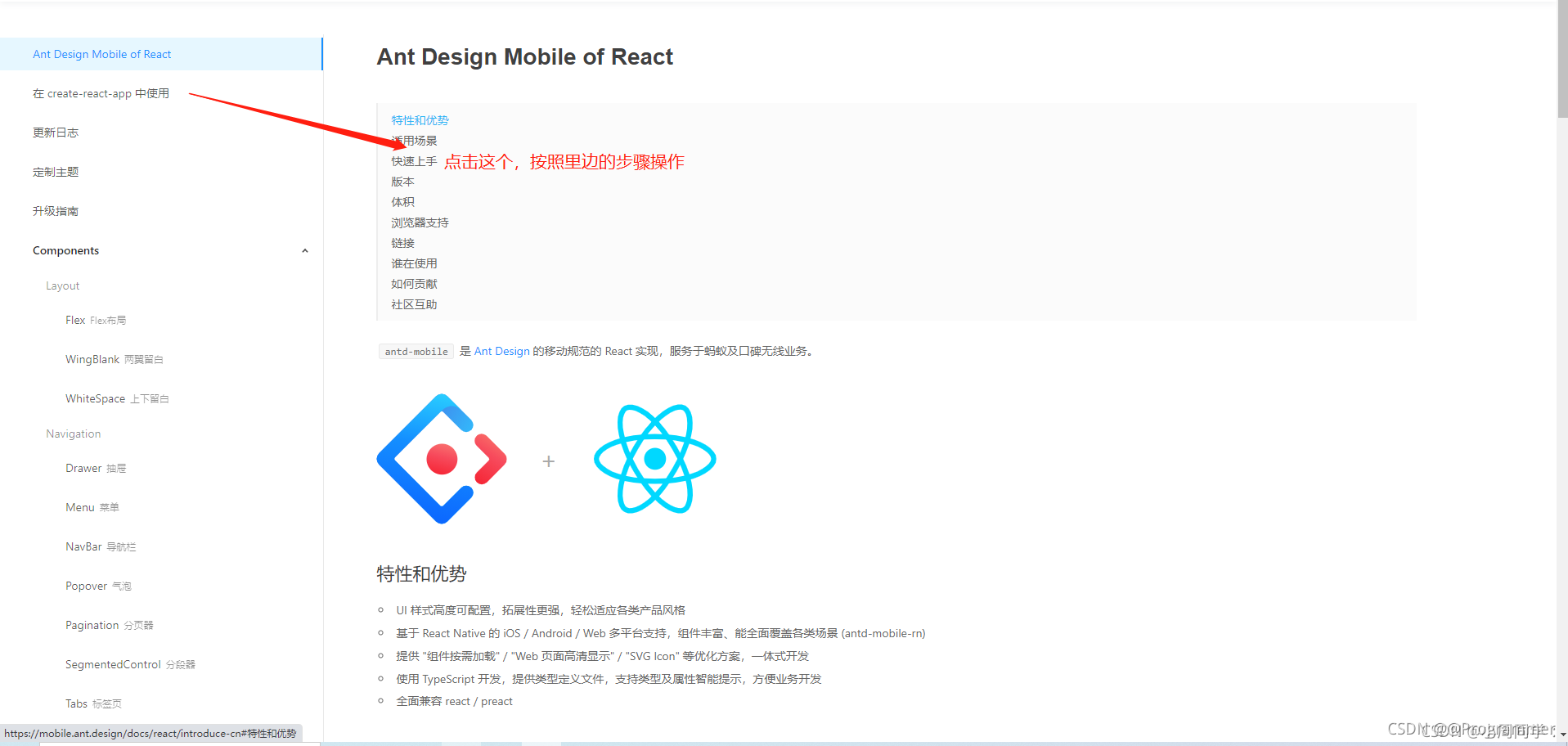This screenshot has width=1568, height=746.
Task: Click the page title heading
Action: (x=525, y=56)
